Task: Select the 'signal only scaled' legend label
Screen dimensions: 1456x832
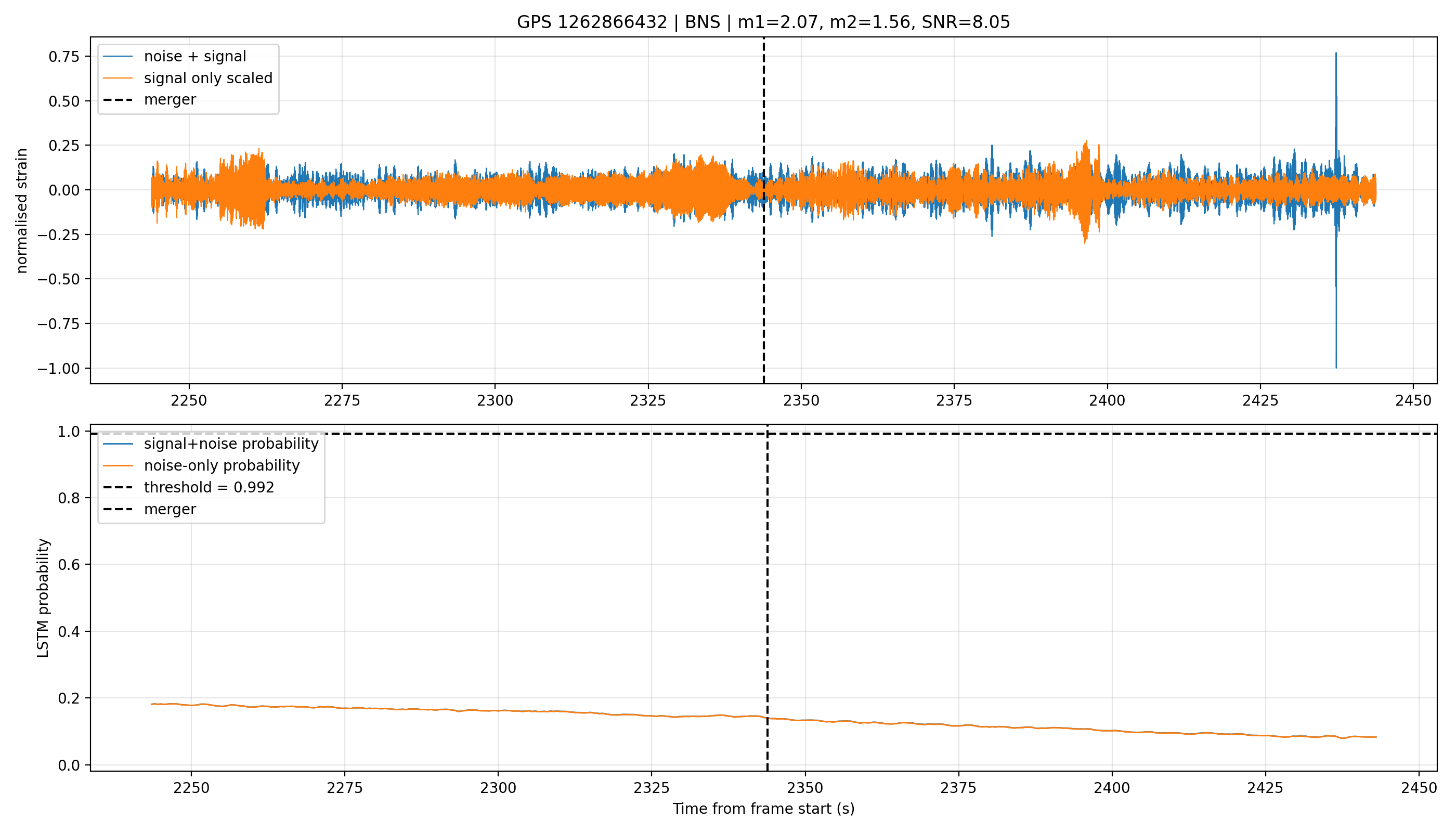Action: (208, 77)
